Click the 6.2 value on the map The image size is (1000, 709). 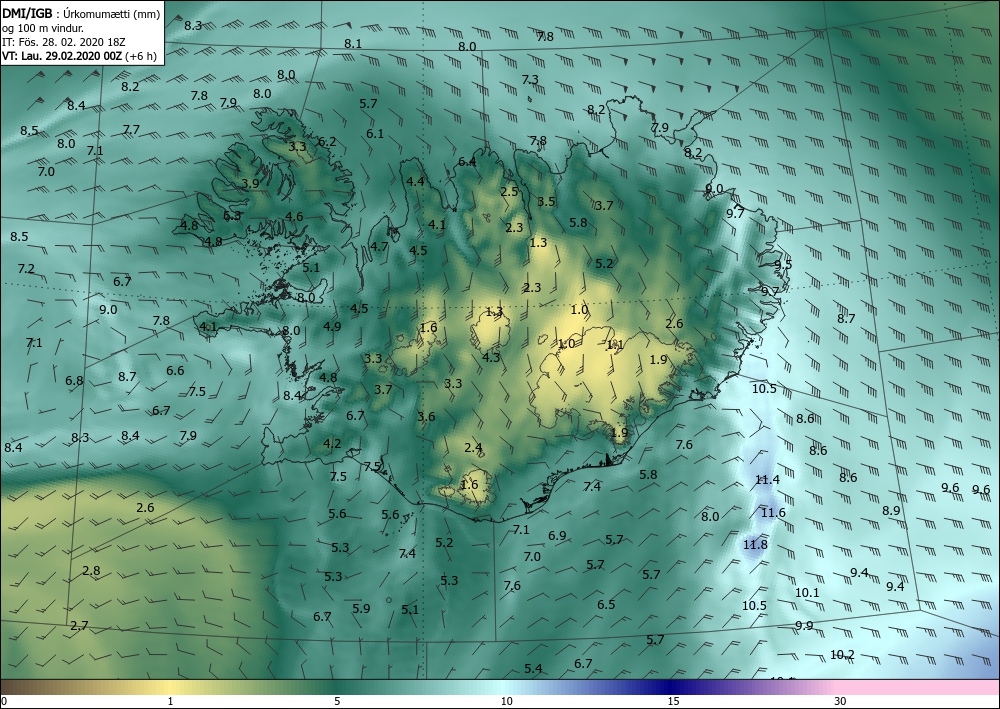[x=327, y=142]
